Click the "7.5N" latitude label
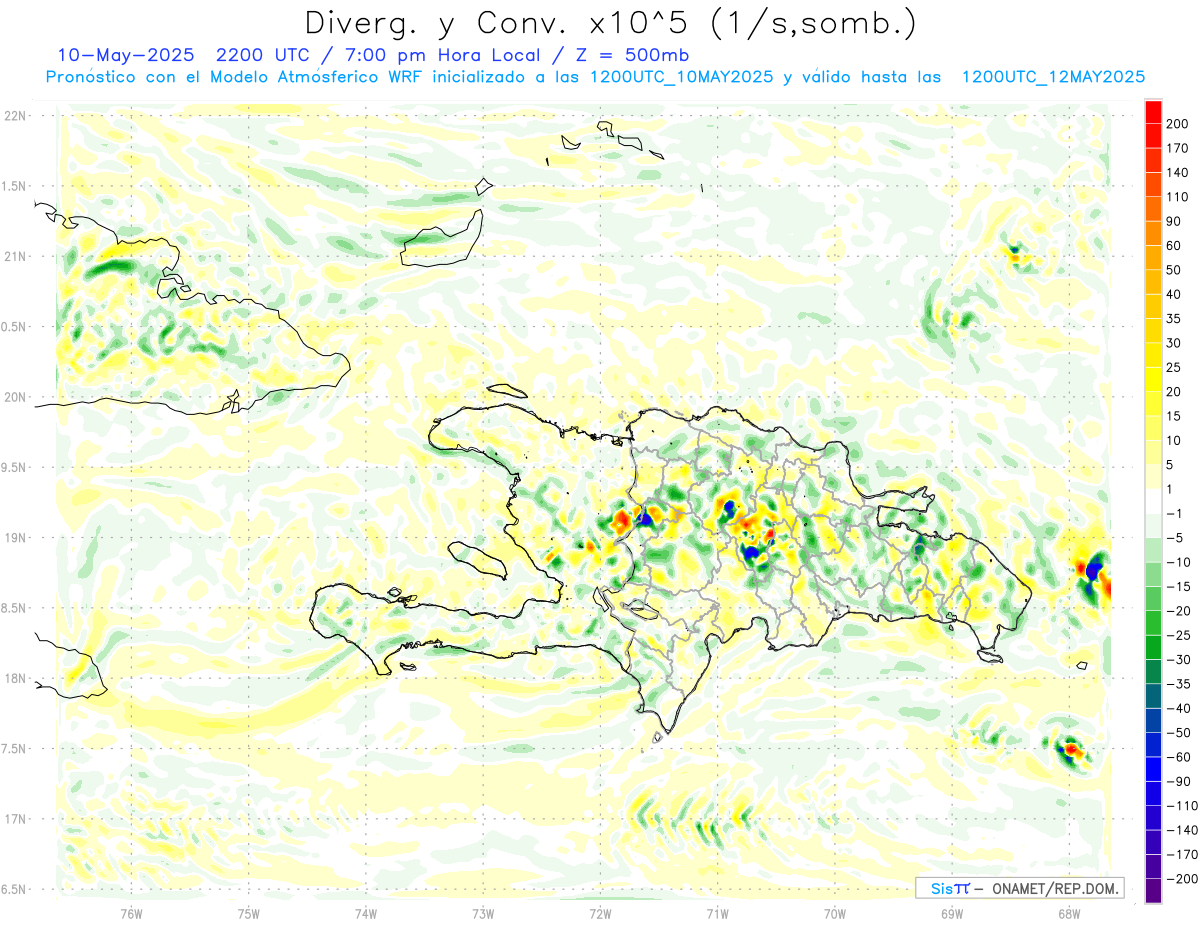The image size is (1200, 927). pos(15,749)
